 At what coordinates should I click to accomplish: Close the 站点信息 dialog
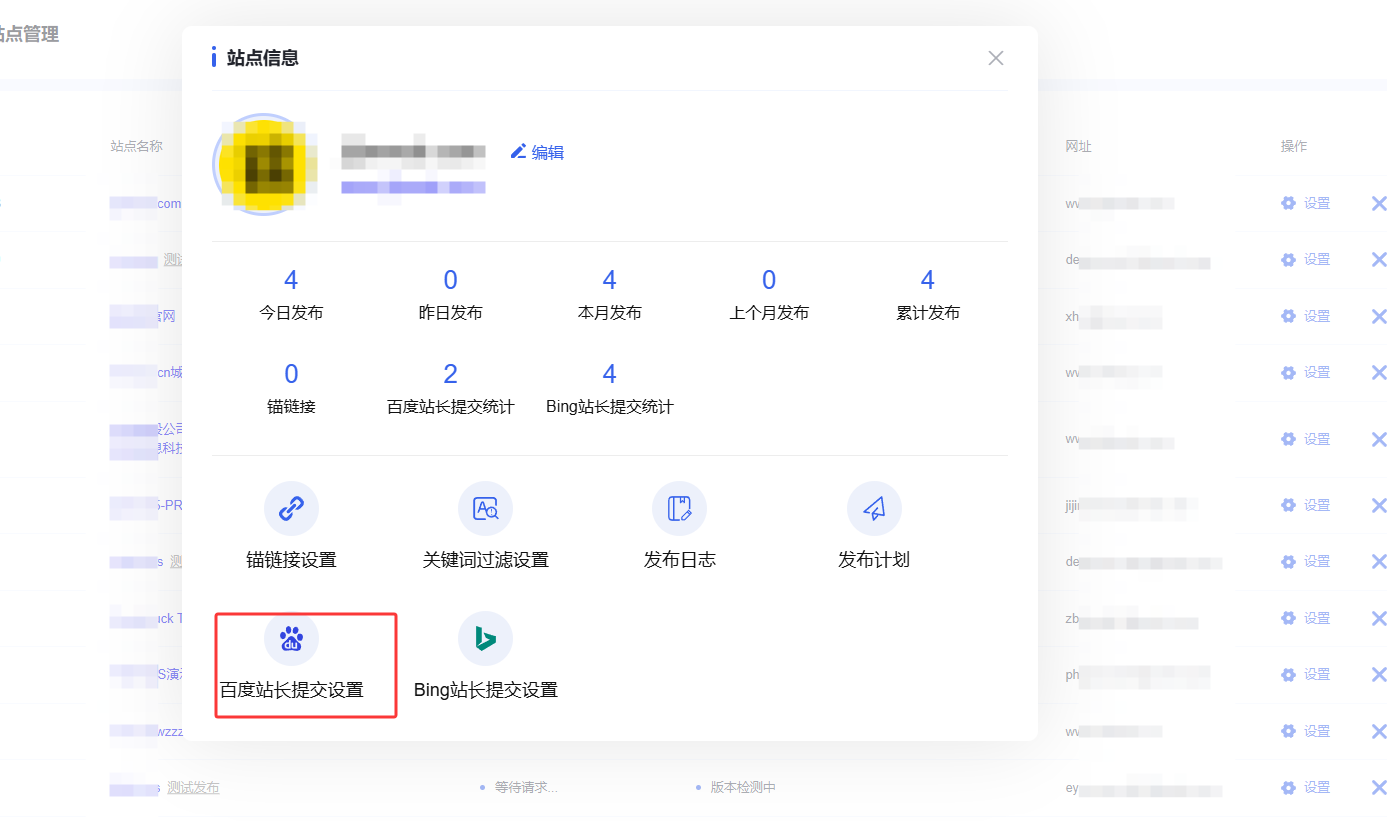coord(996,58)
